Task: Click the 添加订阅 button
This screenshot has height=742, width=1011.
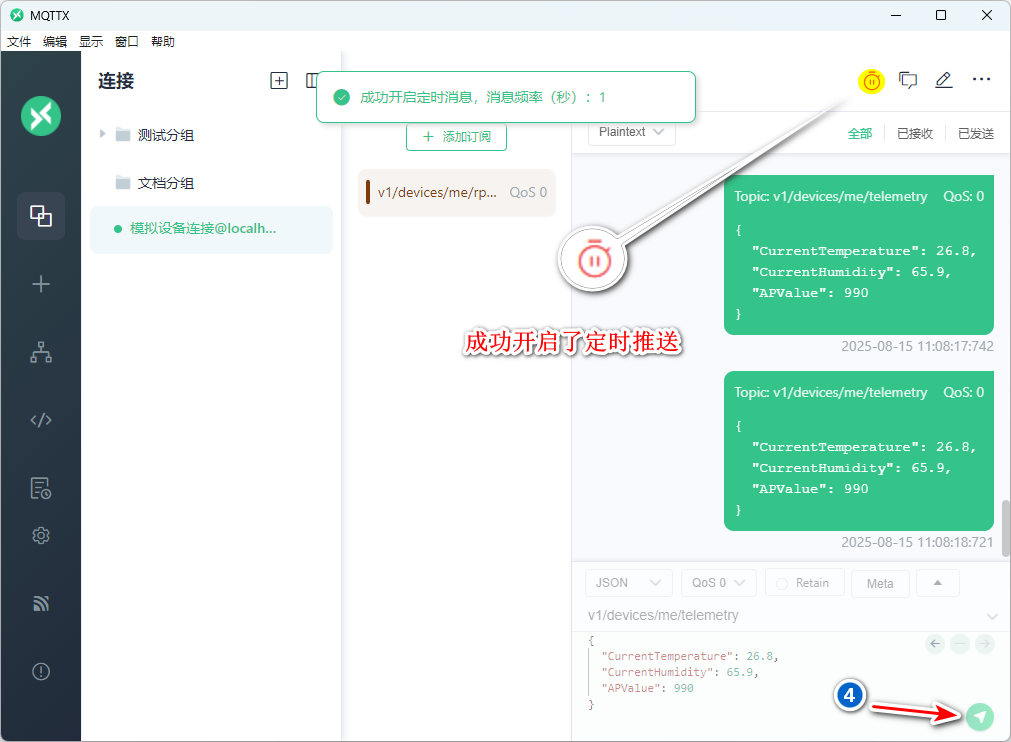Action: point(456,136)
